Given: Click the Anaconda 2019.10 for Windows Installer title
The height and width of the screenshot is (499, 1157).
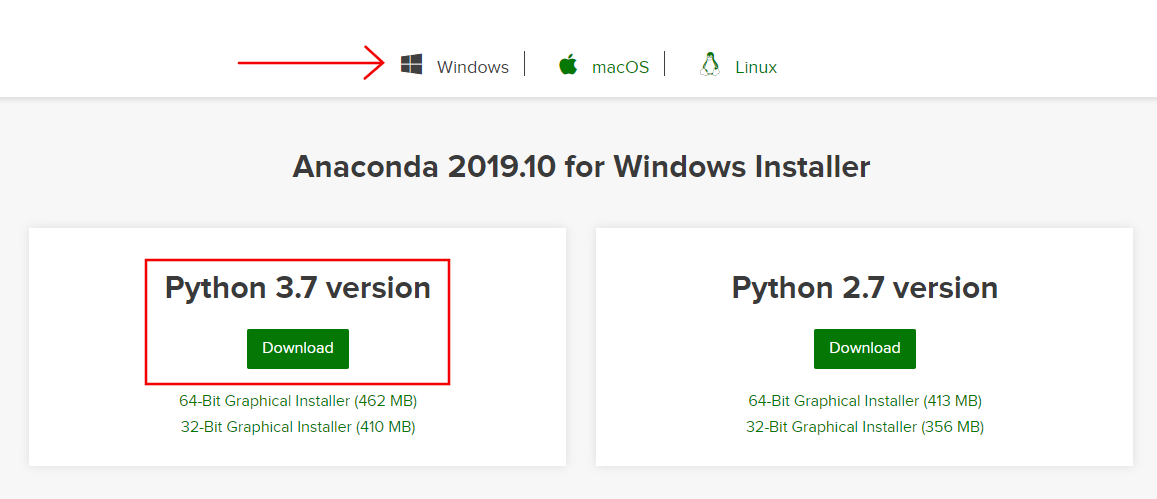Looking at the screenshot, I should coord(581,166).
